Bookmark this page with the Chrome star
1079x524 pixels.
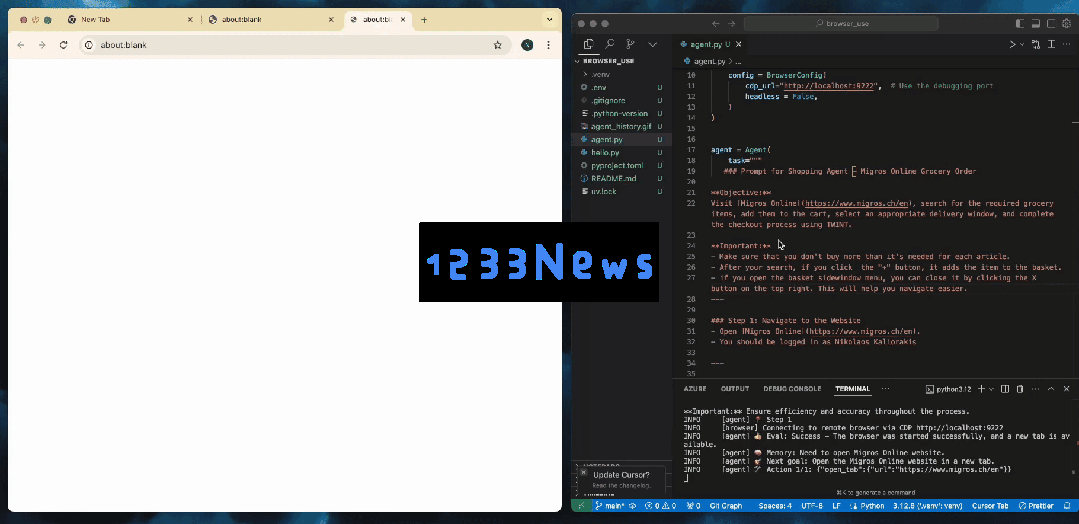(x=498, y=45)
